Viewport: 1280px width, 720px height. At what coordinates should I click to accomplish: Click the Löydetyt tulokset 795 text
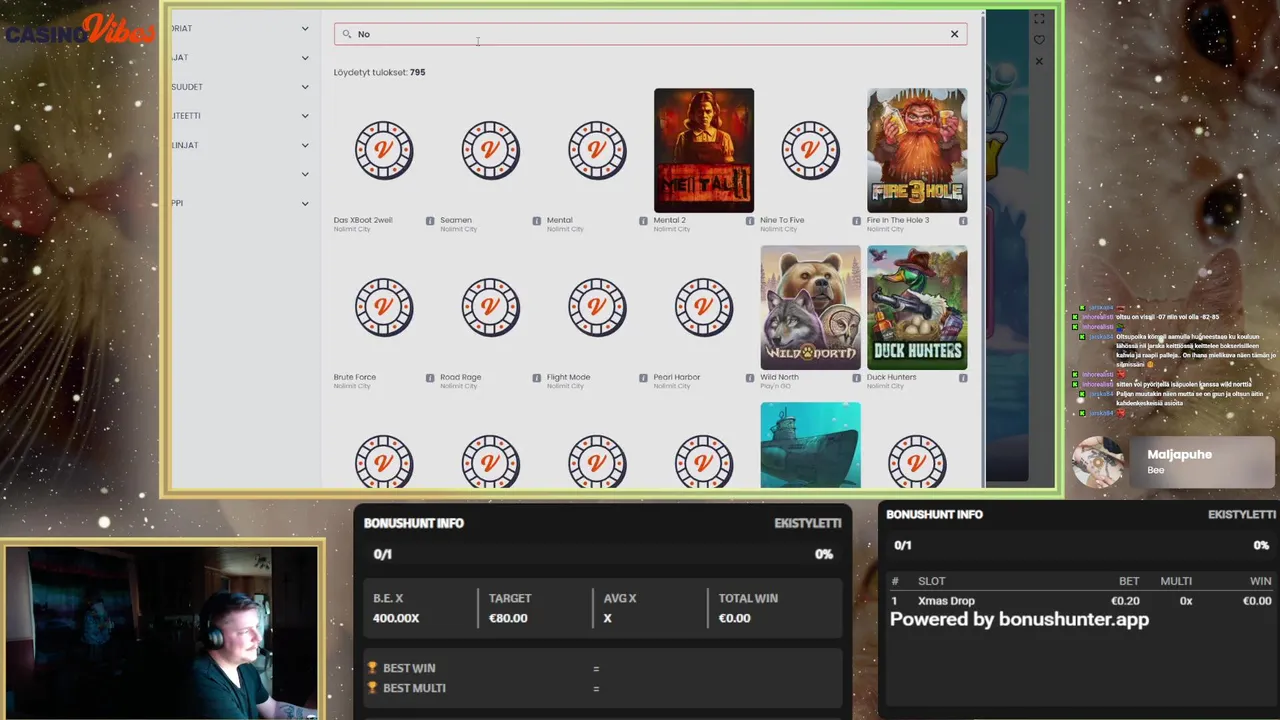[379, 72]
